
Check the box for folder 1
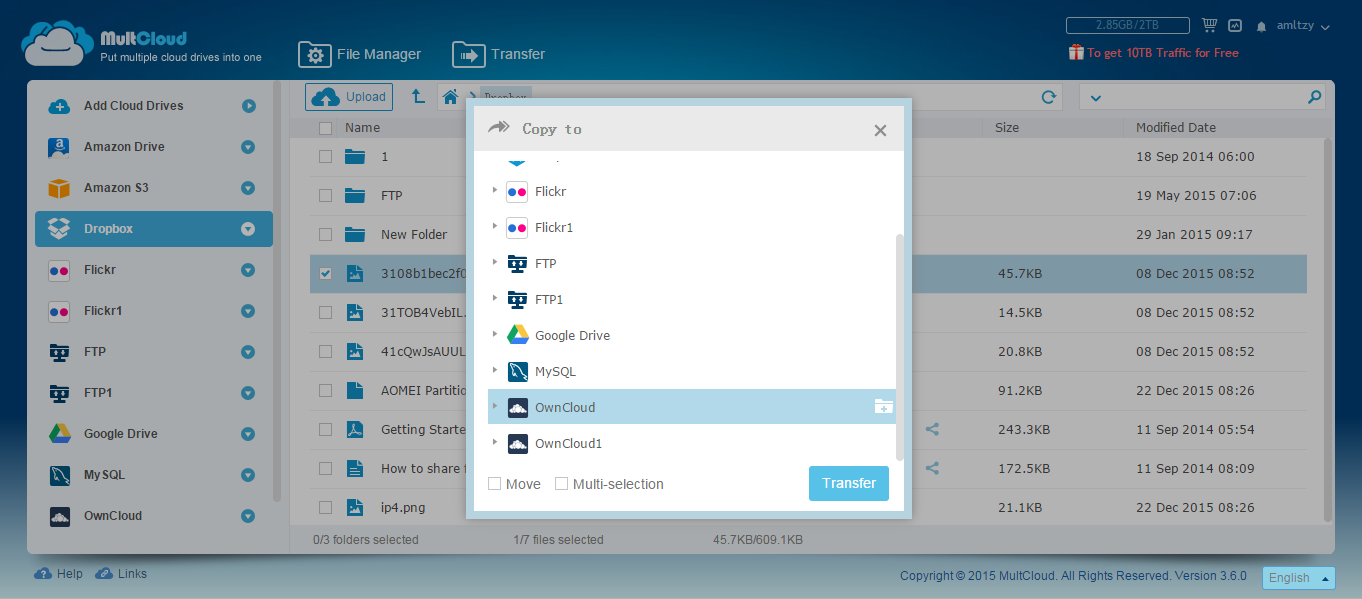click(325, 156)
